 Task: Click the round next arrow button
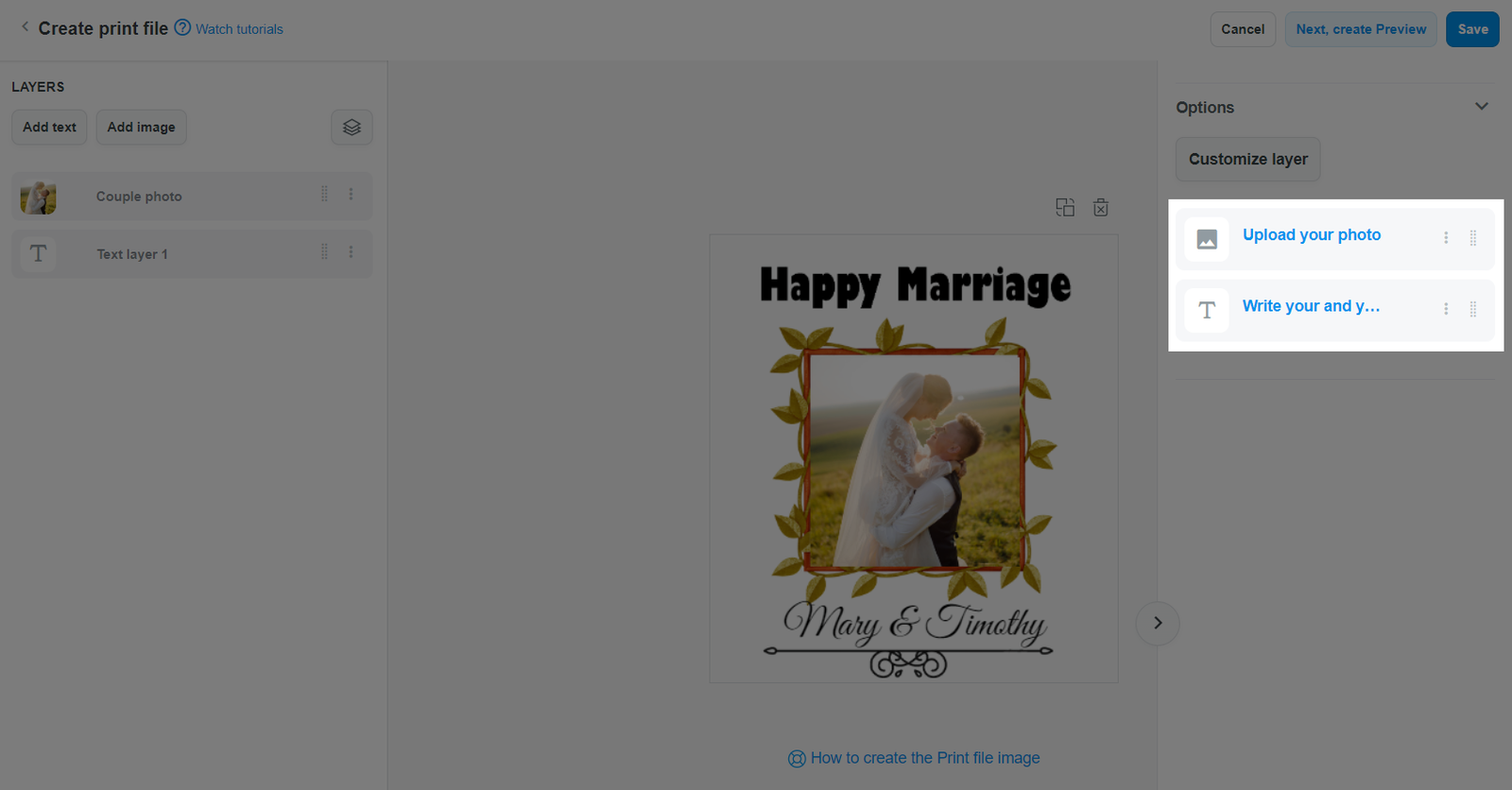tap(1158, 624)
